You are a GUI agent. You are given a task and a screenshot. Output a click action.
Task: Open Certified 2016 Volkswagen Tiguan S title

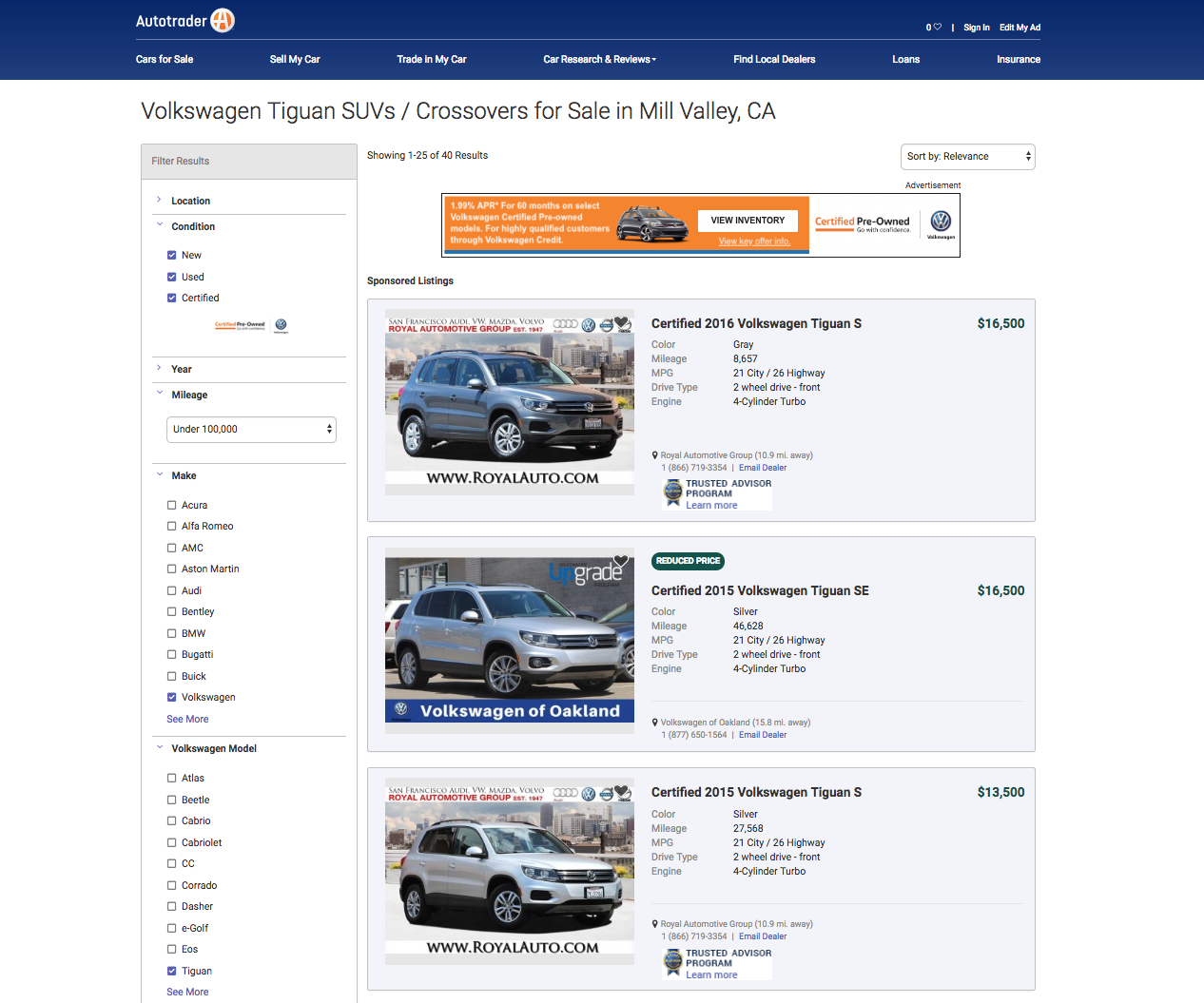[756, 323]
